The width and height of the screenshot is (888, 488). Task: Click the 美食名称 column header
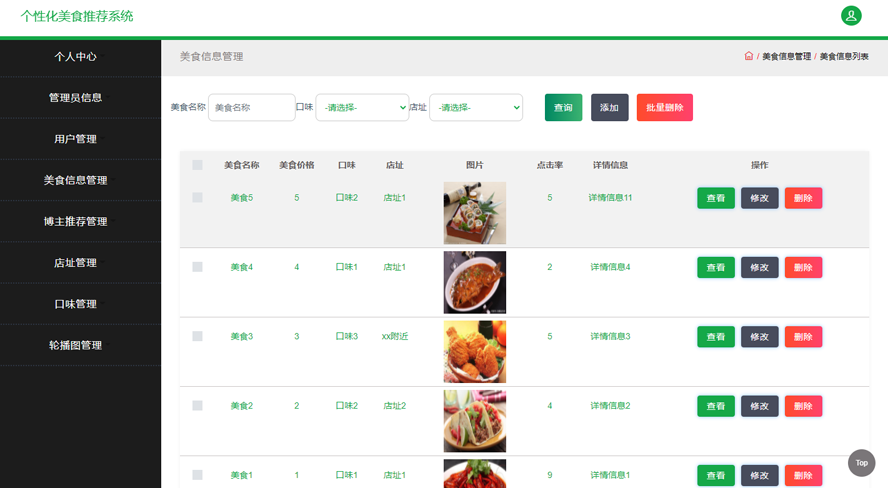click(x=241, y=165)
